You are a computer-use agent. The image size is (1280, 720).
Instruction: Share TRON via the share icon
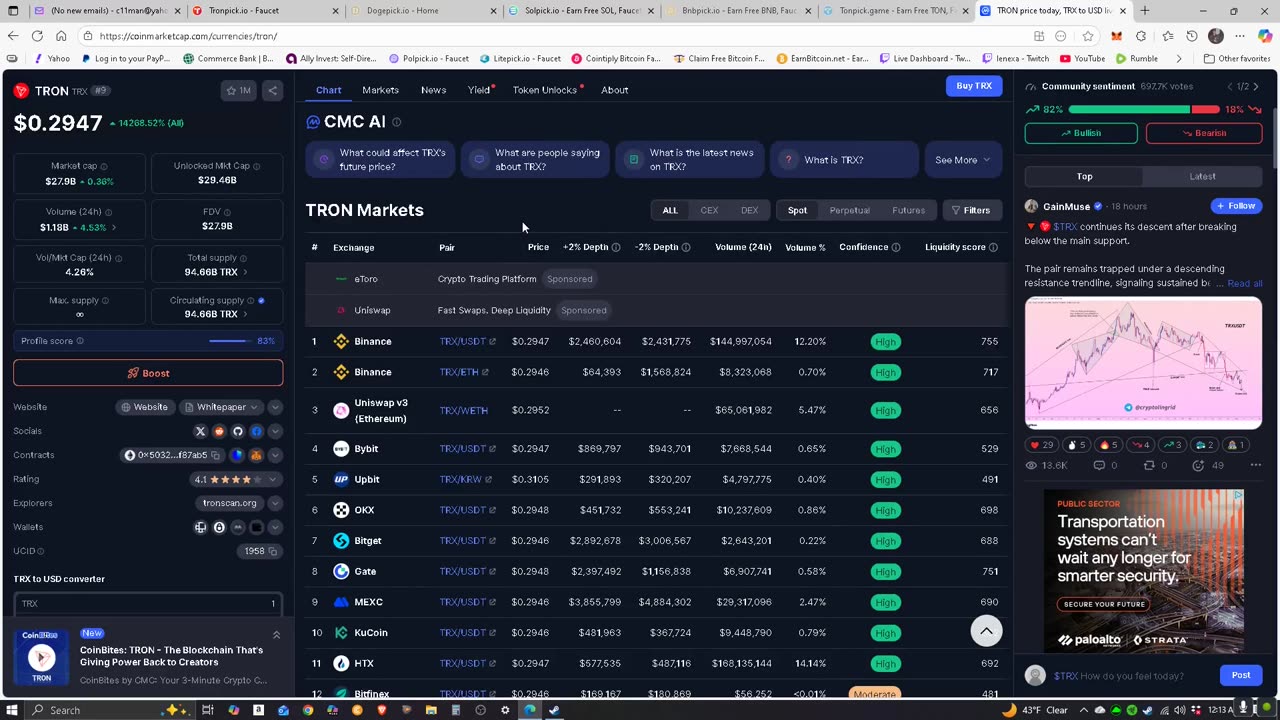click(272, 91)
